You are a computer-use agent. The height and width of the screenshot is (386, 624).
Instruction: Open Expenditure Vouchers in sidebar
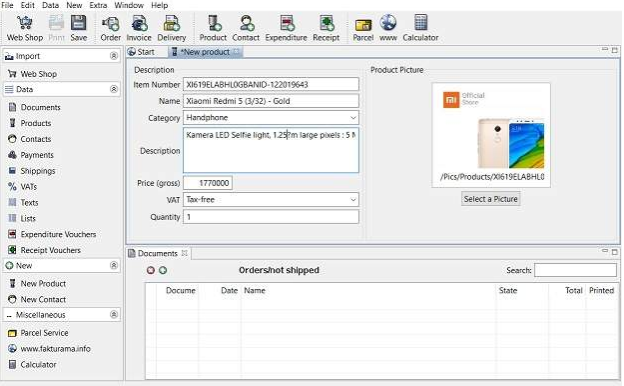(52, 234)
